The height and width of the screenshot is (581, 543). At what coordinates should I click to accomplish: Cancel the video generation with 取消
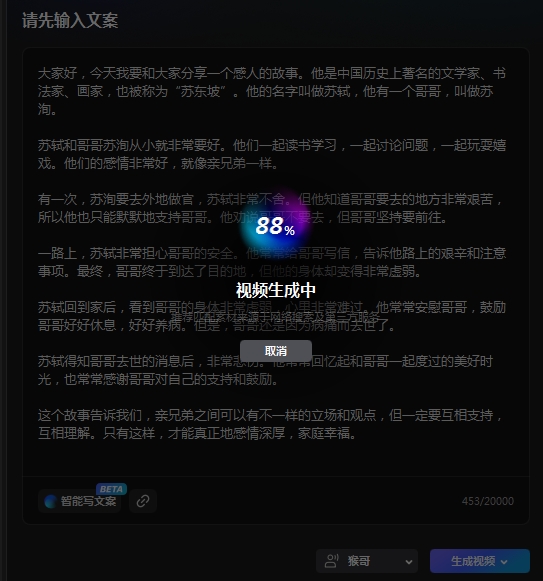click(276, 351)
